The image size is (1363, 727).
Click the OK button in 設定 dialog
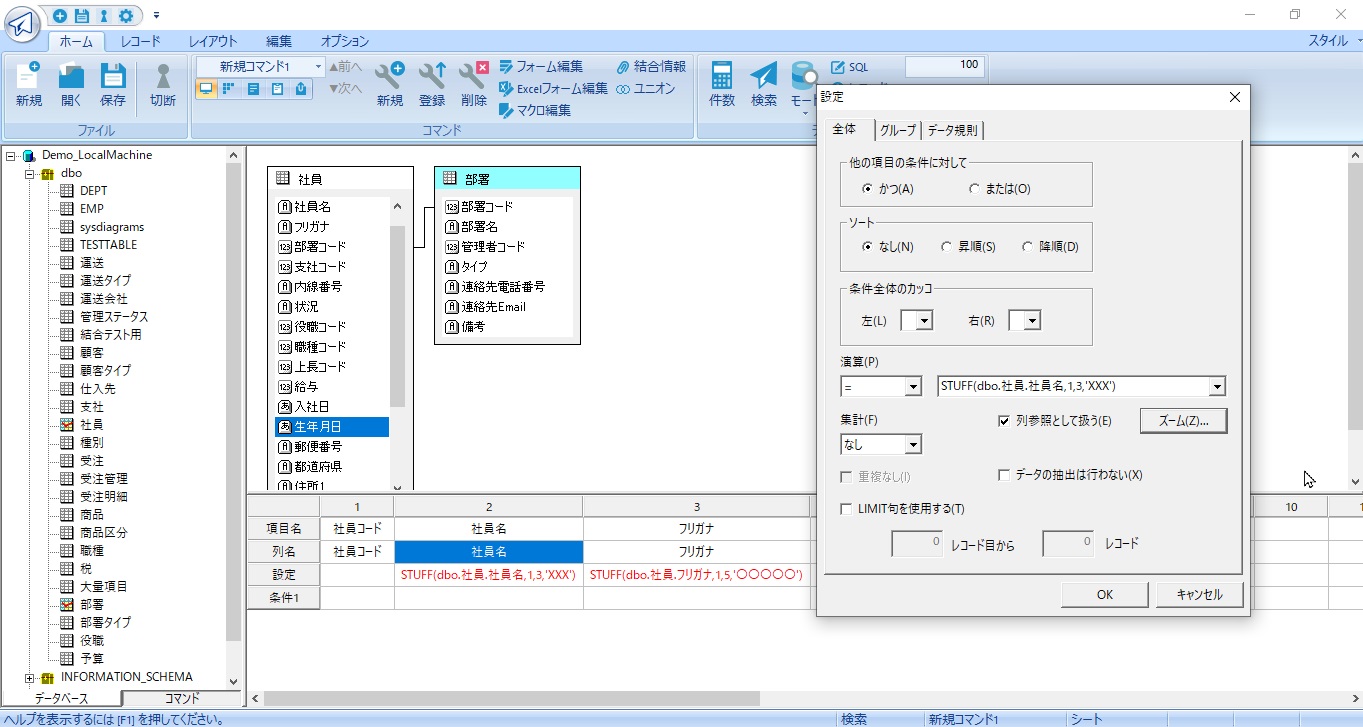coord(1104,594)
